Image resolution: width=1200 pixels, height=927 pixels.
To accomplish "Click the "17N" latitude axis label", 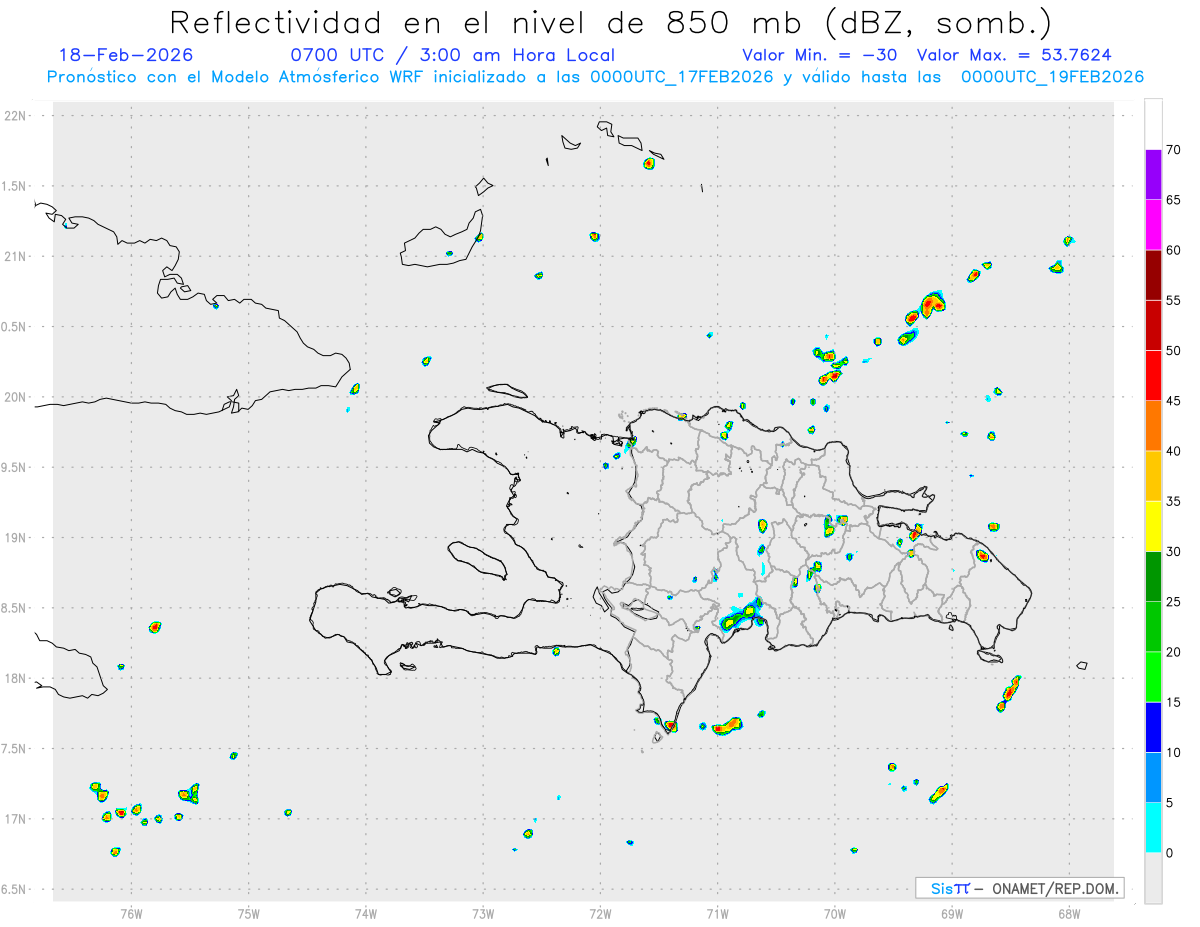I will 16,819.
